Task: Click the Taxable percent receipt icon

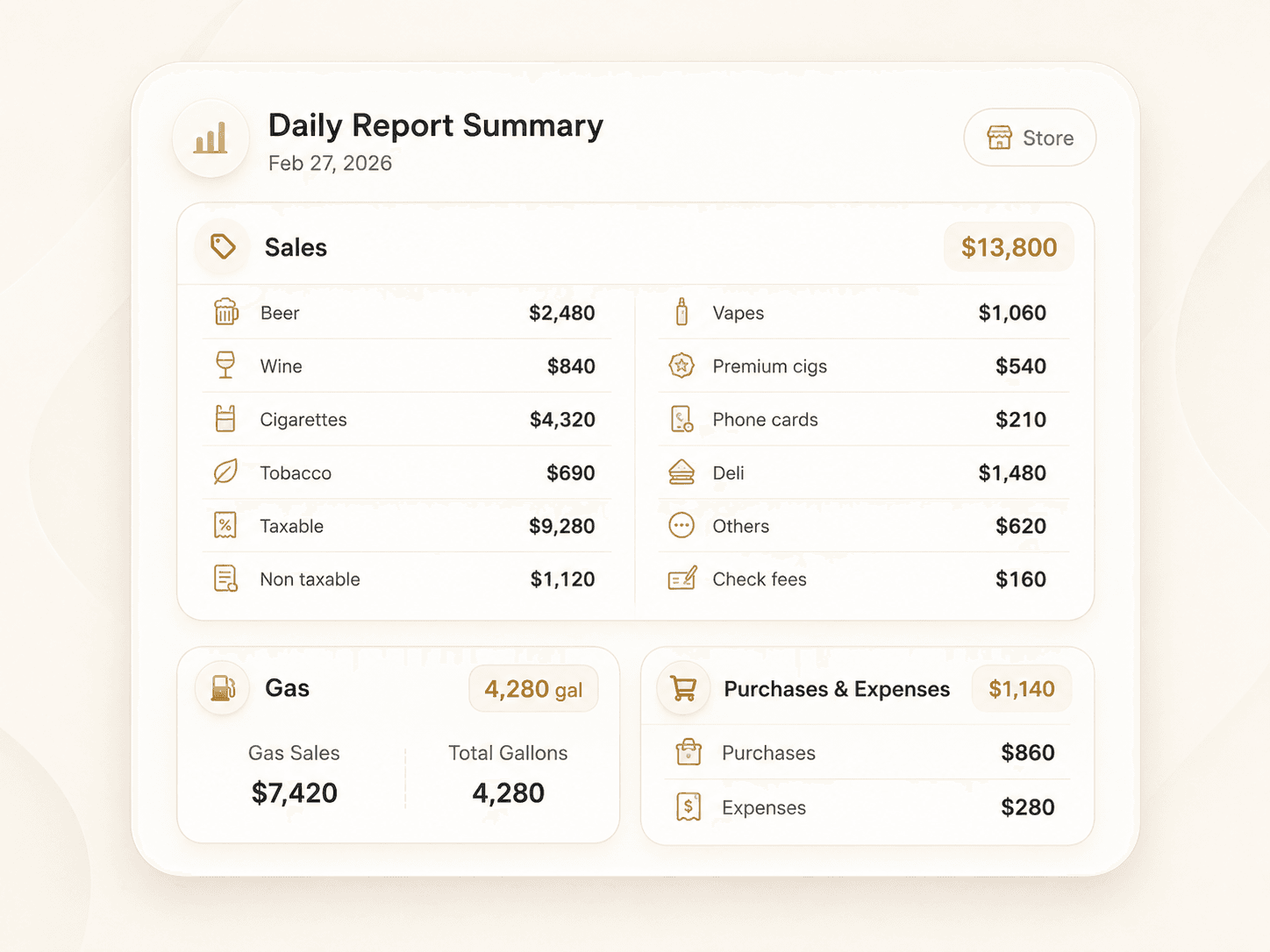Action: 225,526
